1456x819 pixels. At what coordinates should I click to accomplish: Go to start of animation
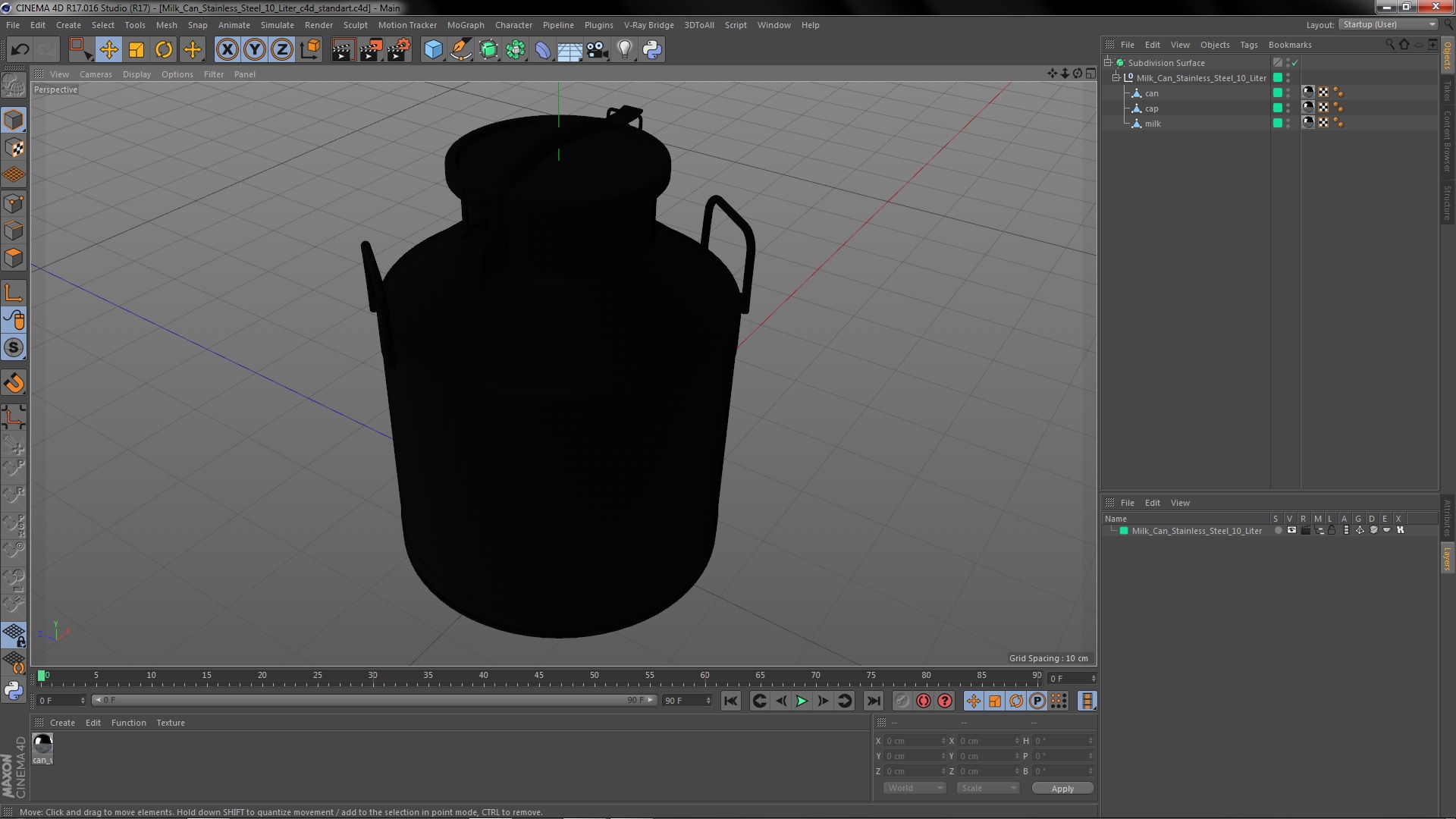click(730, 701)
